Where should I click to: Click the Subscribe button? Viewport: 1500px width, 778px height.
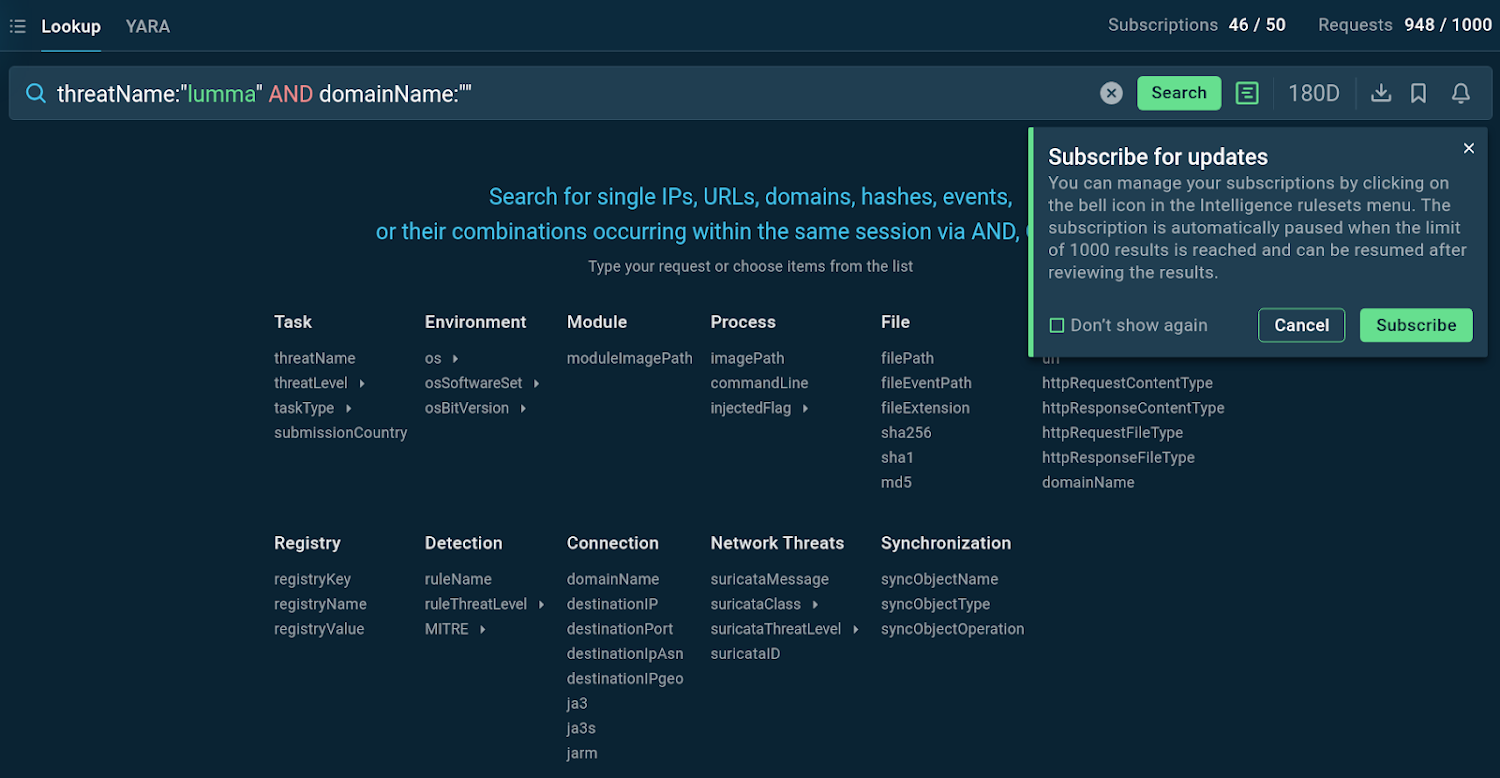pyautogui.click(x=1416, y=325)
